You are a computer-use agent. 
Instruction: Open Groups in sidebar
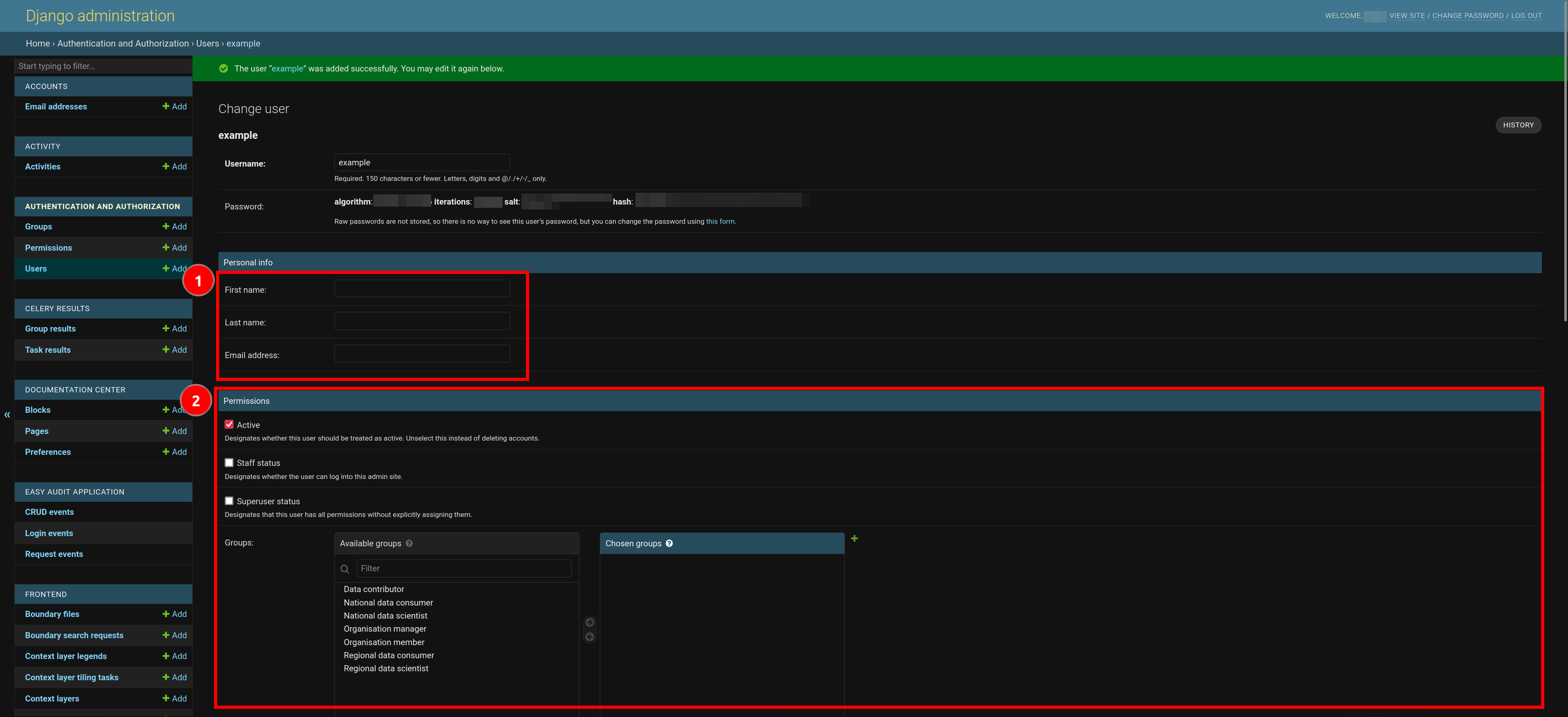coord(38,227)
